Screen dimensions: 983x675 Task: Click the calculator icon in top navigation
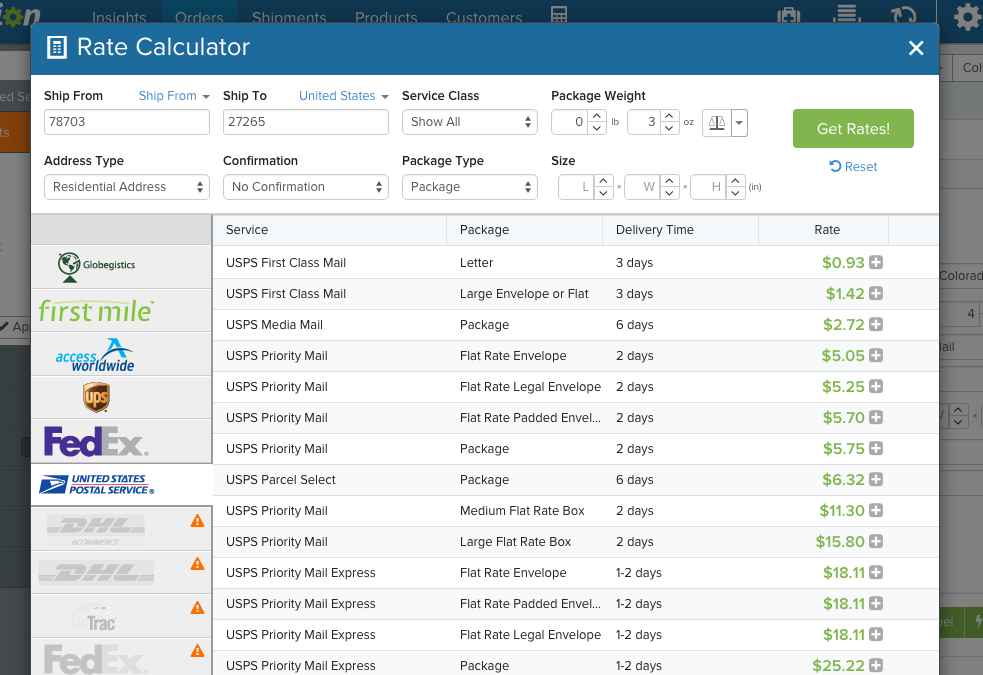click(559, 17)
